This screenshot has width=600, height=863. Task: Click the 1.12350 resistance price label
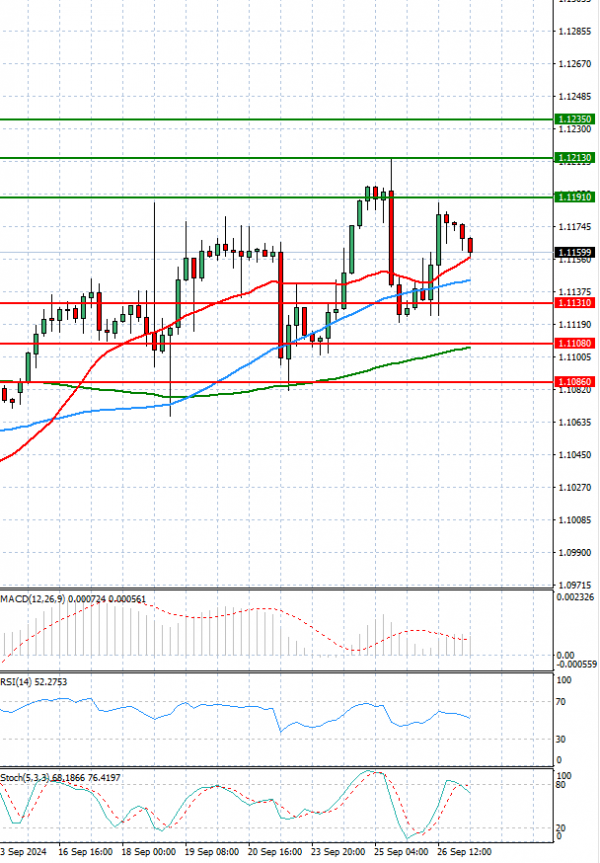tap(575, 119)
